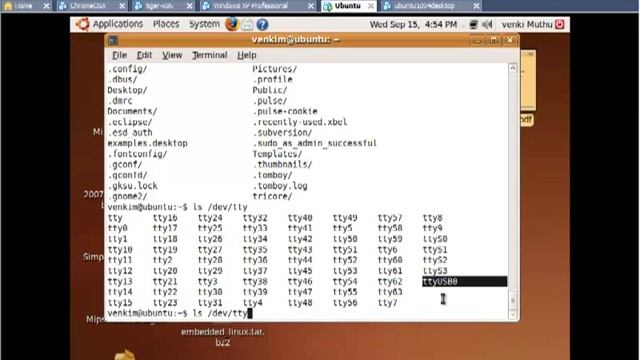Close the Windows XP Professional tab
640x360 pixels.
(311, 6)
